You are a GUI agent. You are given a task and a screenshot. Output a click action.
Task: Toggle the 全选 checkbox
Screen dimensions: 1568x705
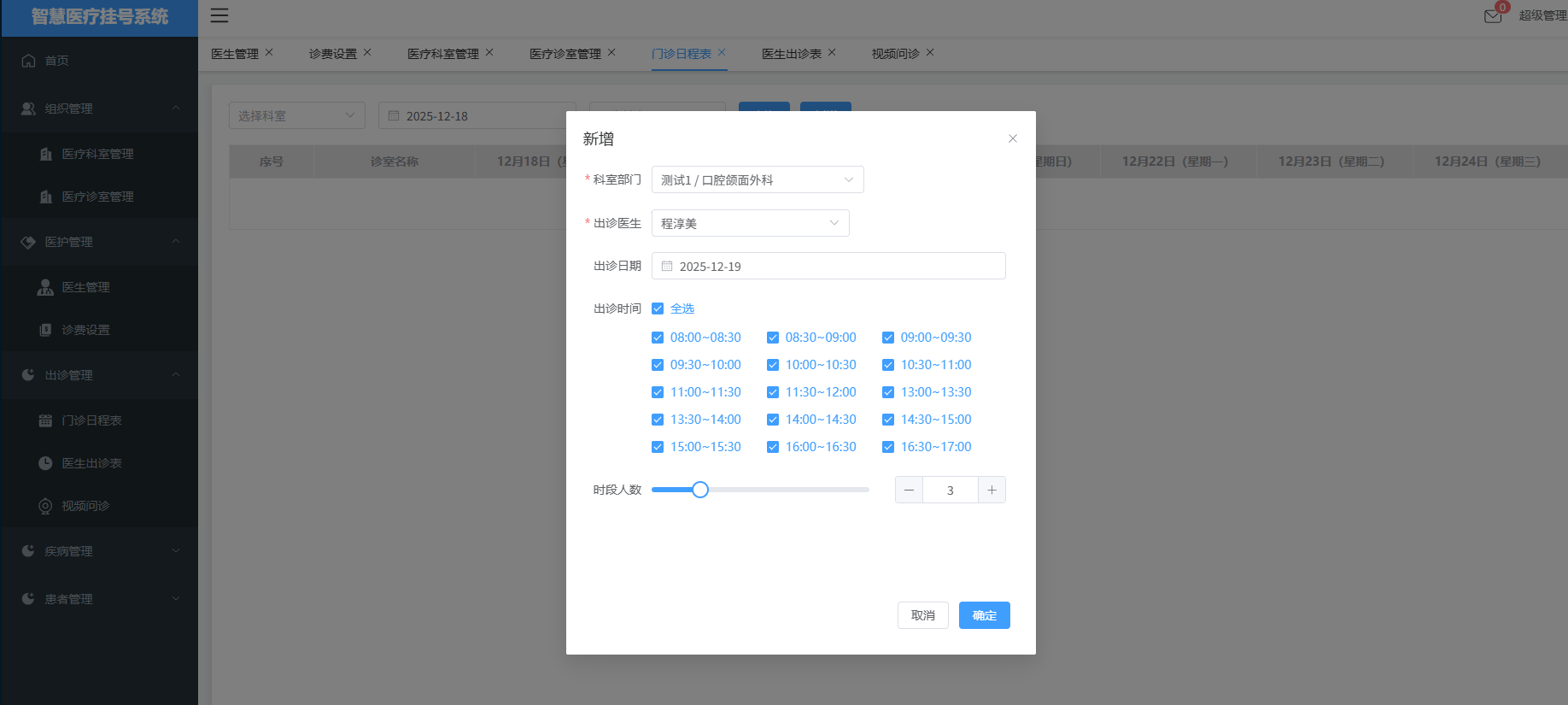click(658, 308)
